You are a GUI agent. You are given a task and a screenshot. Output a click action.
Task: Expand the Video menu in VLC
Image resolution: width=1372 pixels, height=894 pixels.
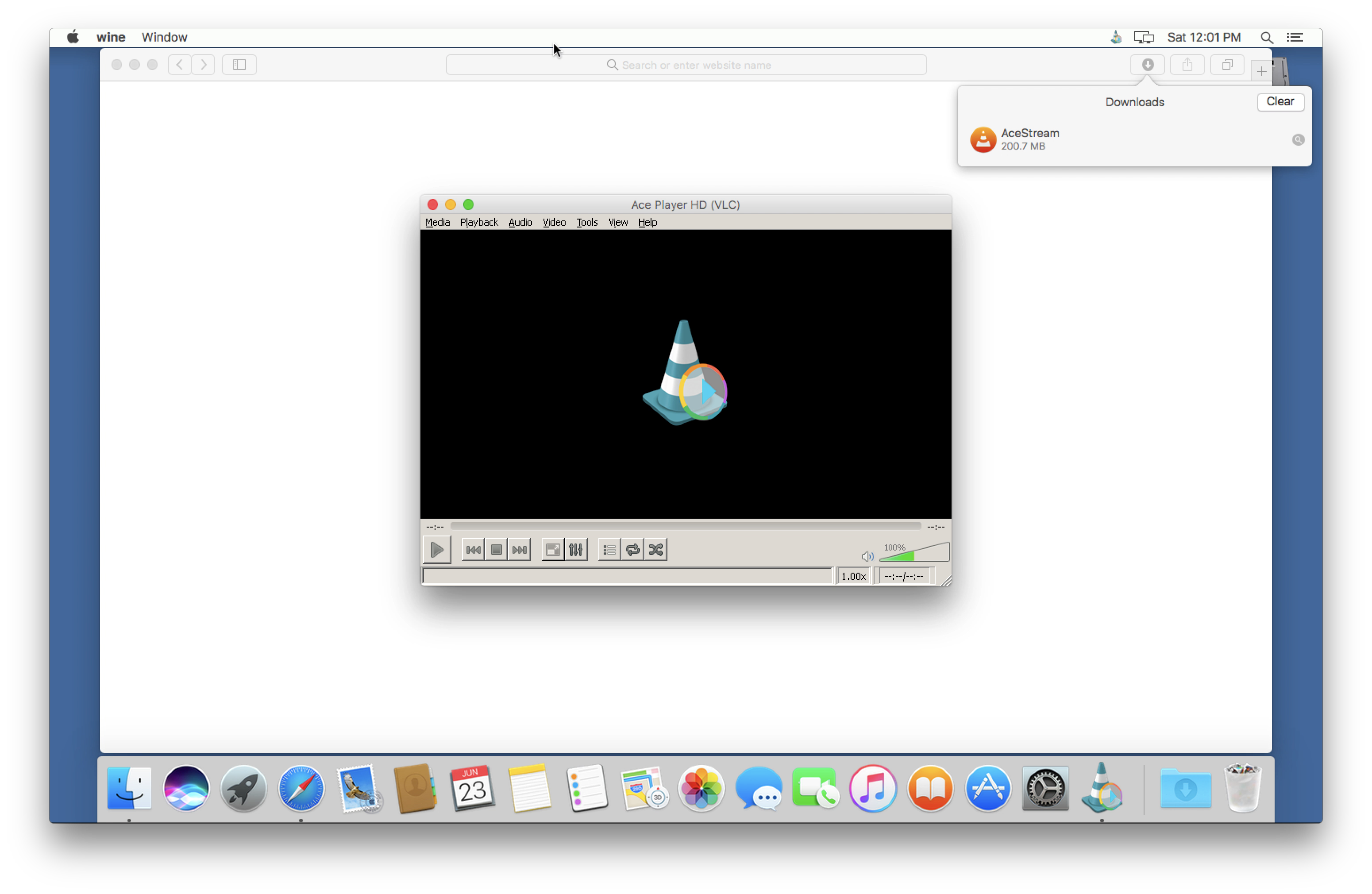[554, 222]
